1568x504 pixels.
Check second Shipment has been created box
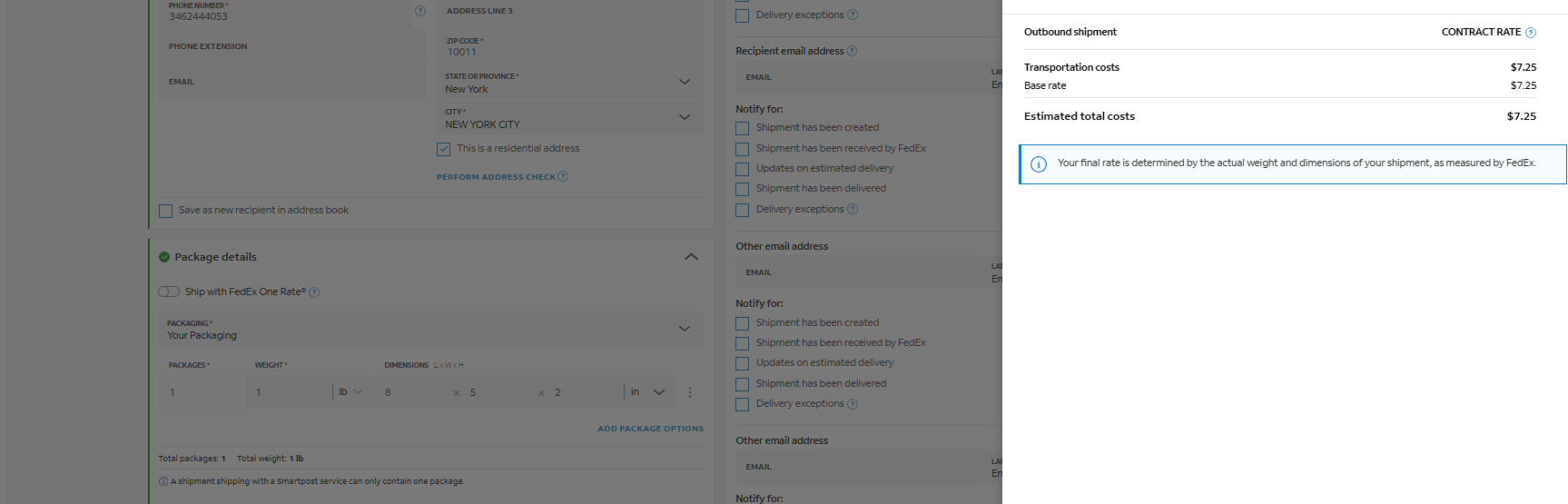click(742, 323)
